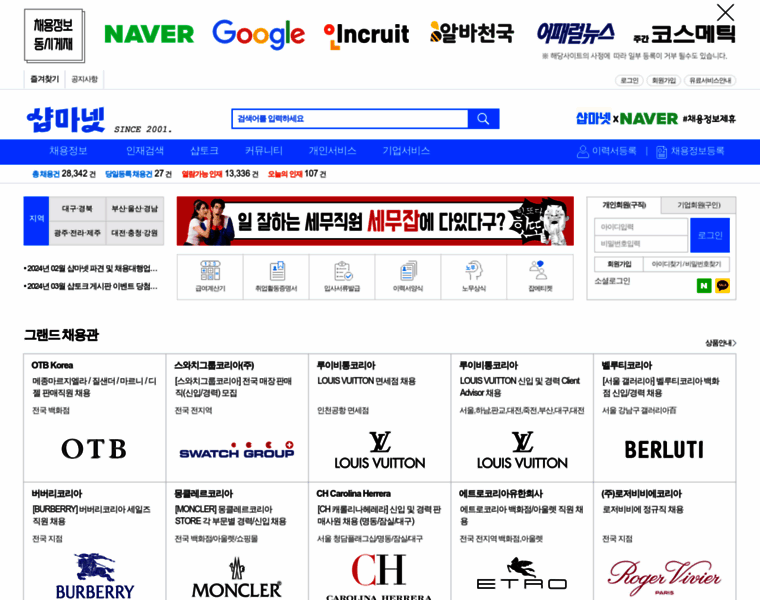Click the search keyword input field
The image size is (760, 600).
(x=350, y=119)
